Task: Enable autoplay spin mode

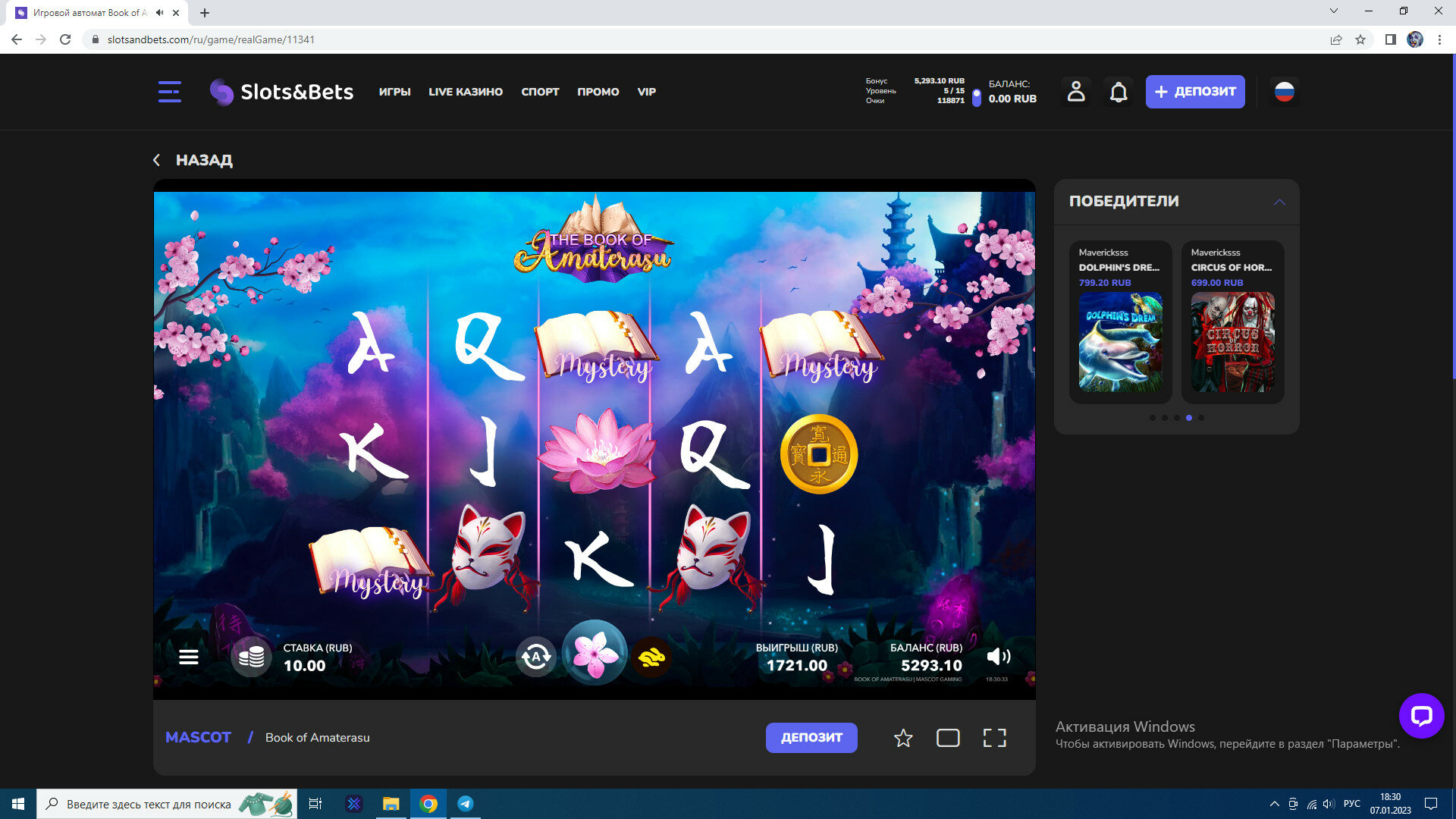Action: [x=535, y=657]
